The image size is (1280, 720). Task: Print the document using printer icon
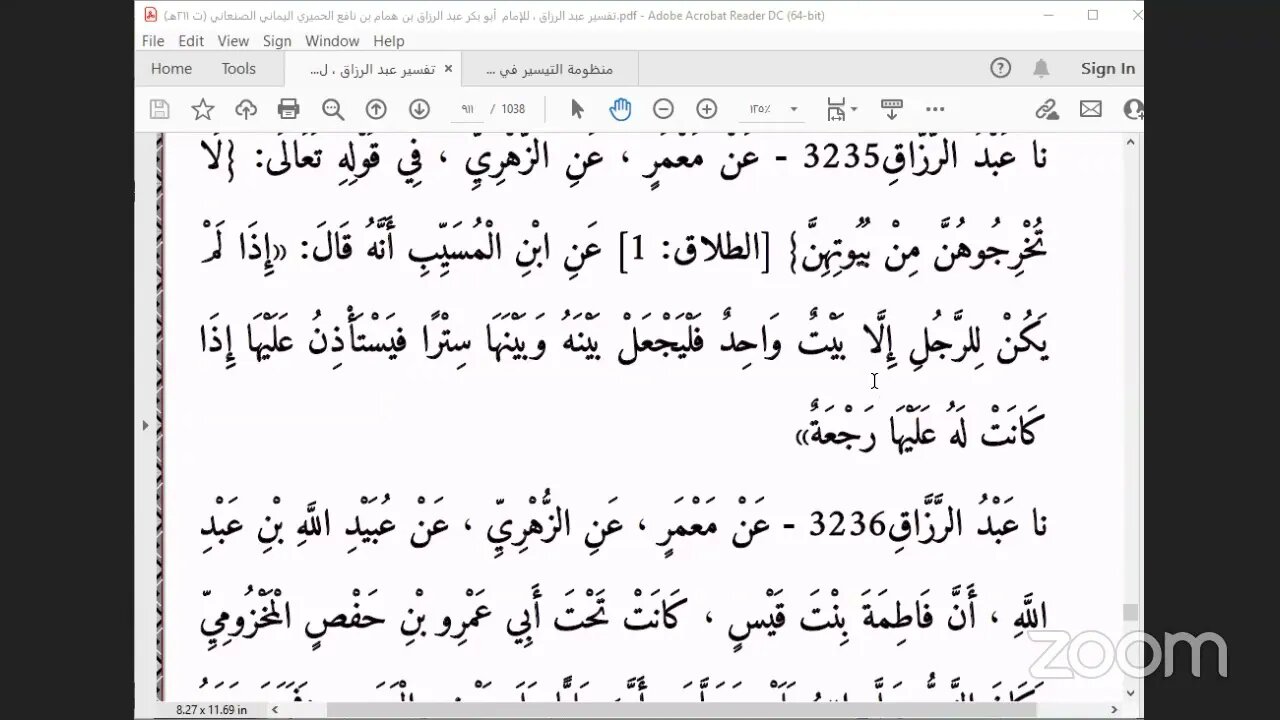coord(289,109)
